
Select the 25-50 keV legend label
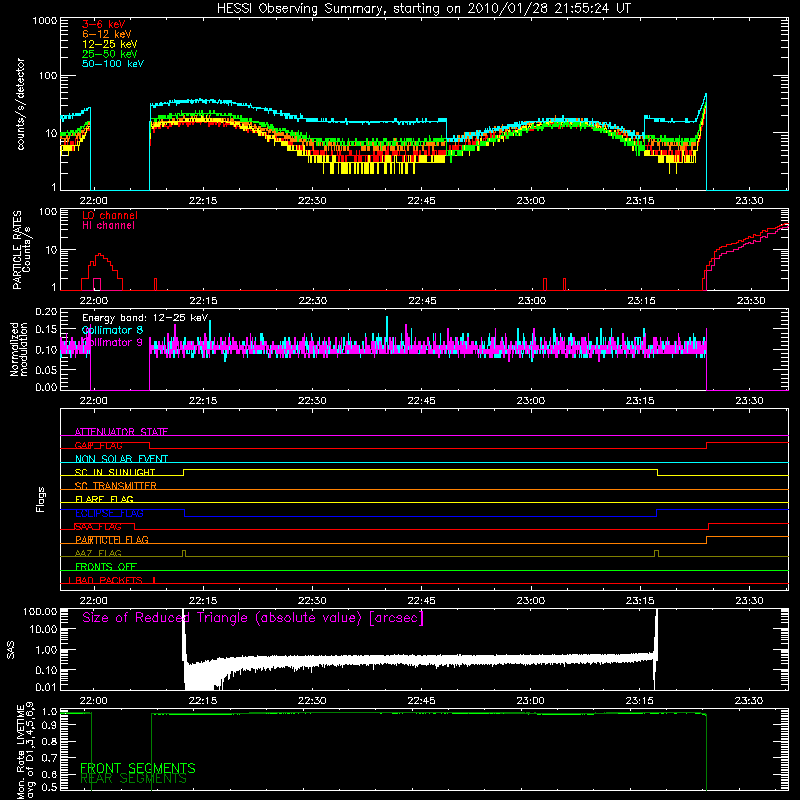pos(110,54)
